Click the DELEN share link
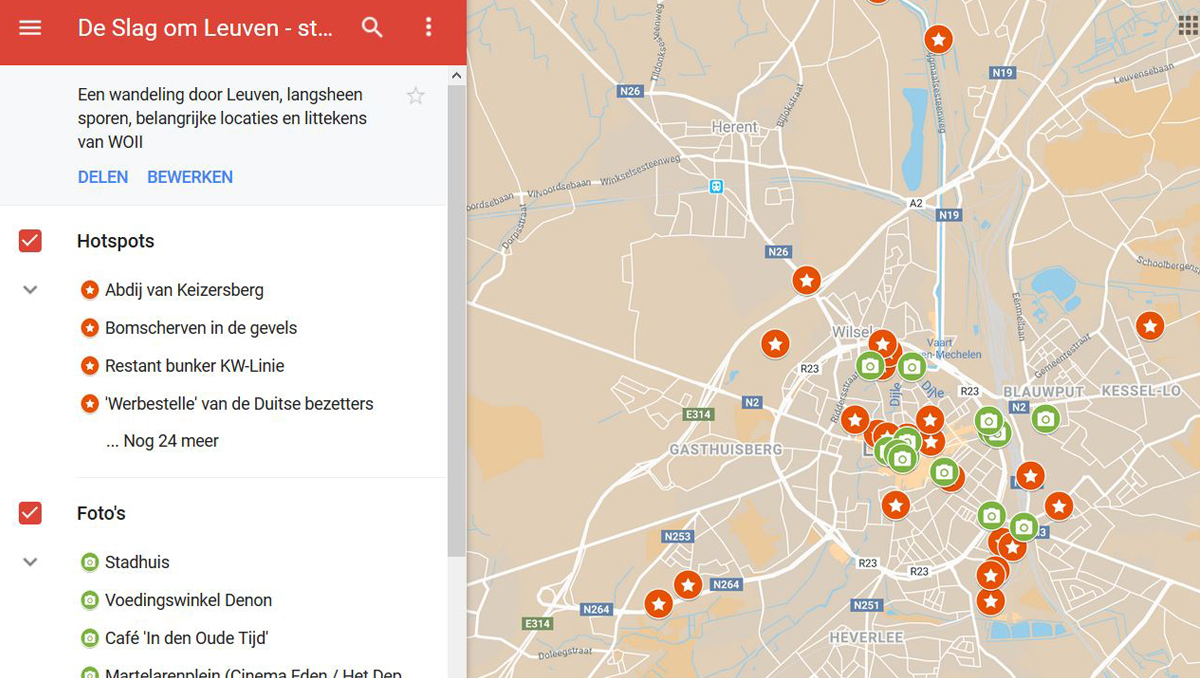The width and height of the screenshot is (1200, 678). coord(103,177)
